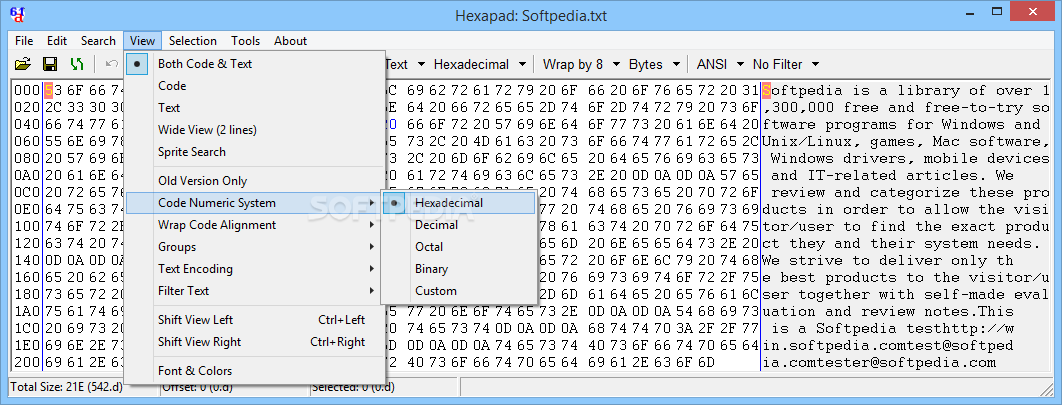Select Custom numeric system
The height and width of the screenshot is (405, 1062).
pyautogui.click(x=459, y=291)
